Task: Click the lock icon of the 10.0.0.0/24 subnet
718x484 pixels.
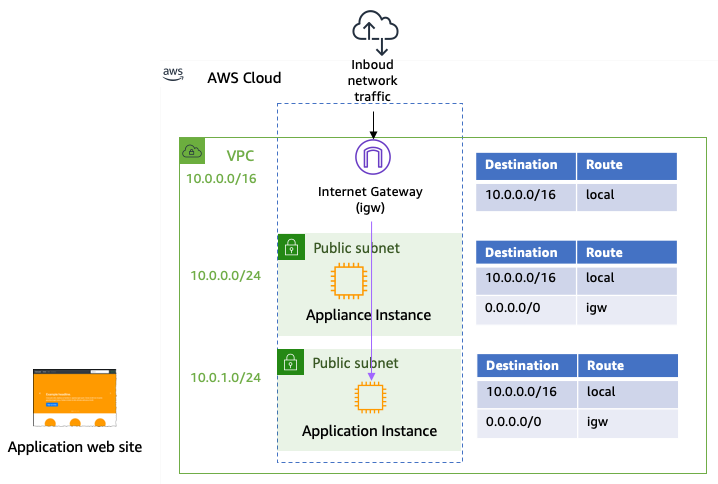Action: click(x=291, y=247)
